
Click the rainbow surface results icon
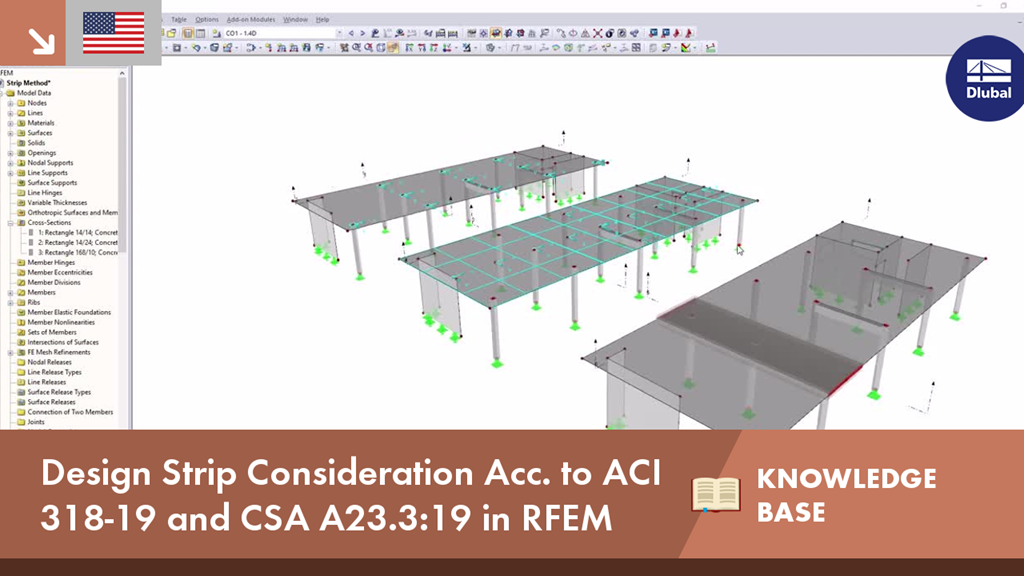click(556, 48)
